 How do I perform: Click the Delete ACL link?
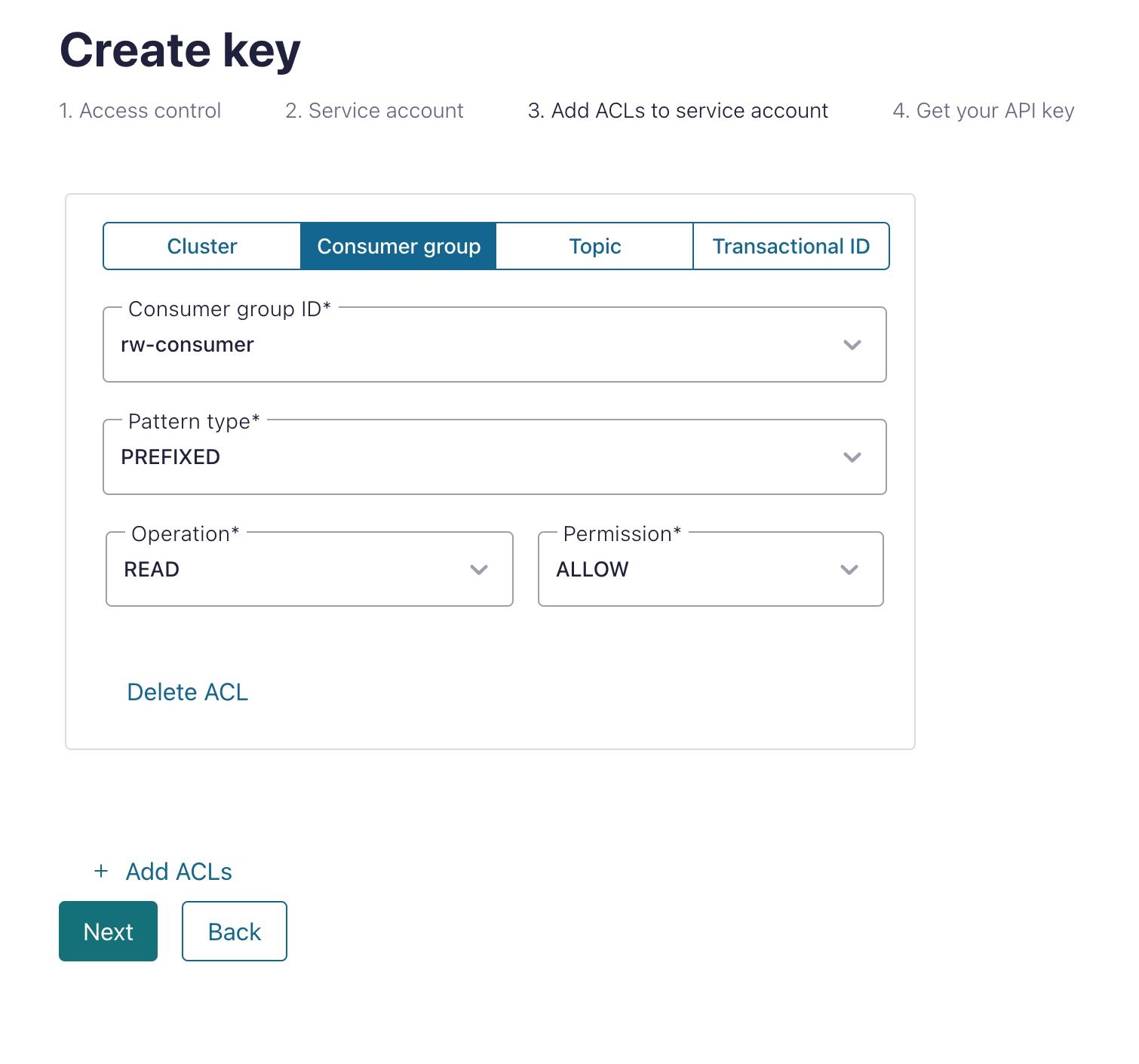188,692
